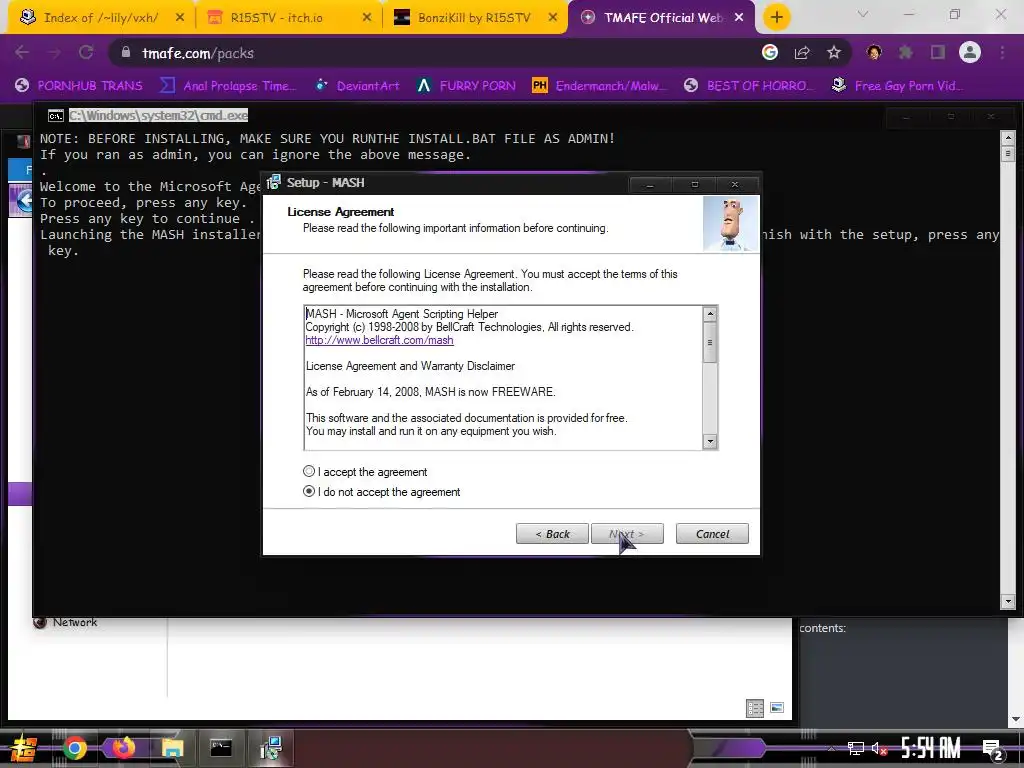Click the 5:54 AM clock
This screenshot has width=1024, height=768.
tap(931, 748)
